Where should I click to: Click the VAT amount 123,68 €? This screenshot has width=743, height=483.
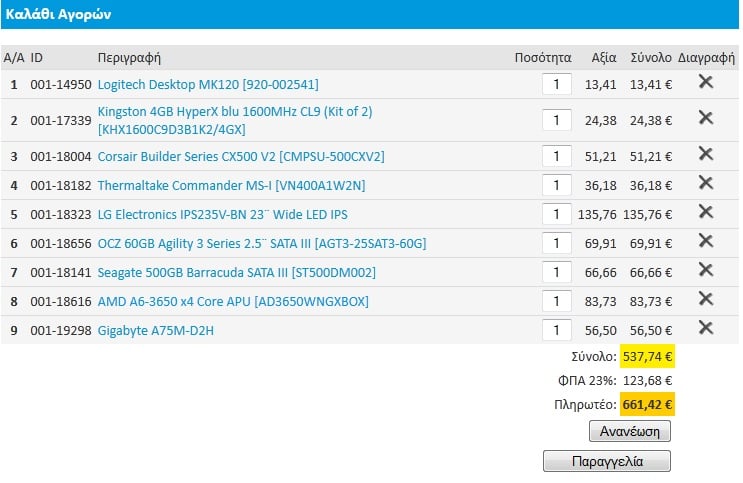point(647,381)
